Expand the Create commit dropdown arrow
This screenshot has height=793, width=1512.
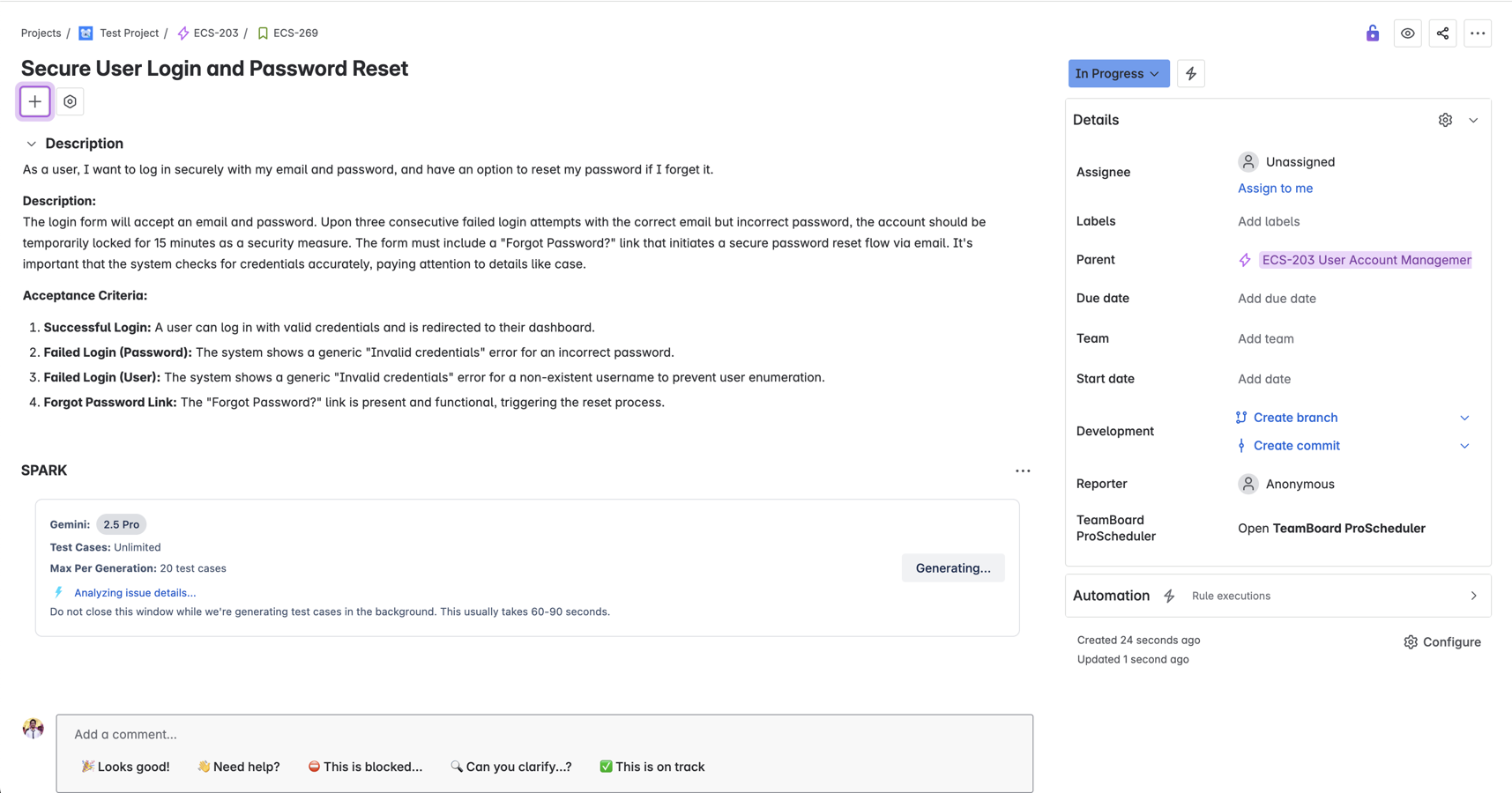point(1464,446)
